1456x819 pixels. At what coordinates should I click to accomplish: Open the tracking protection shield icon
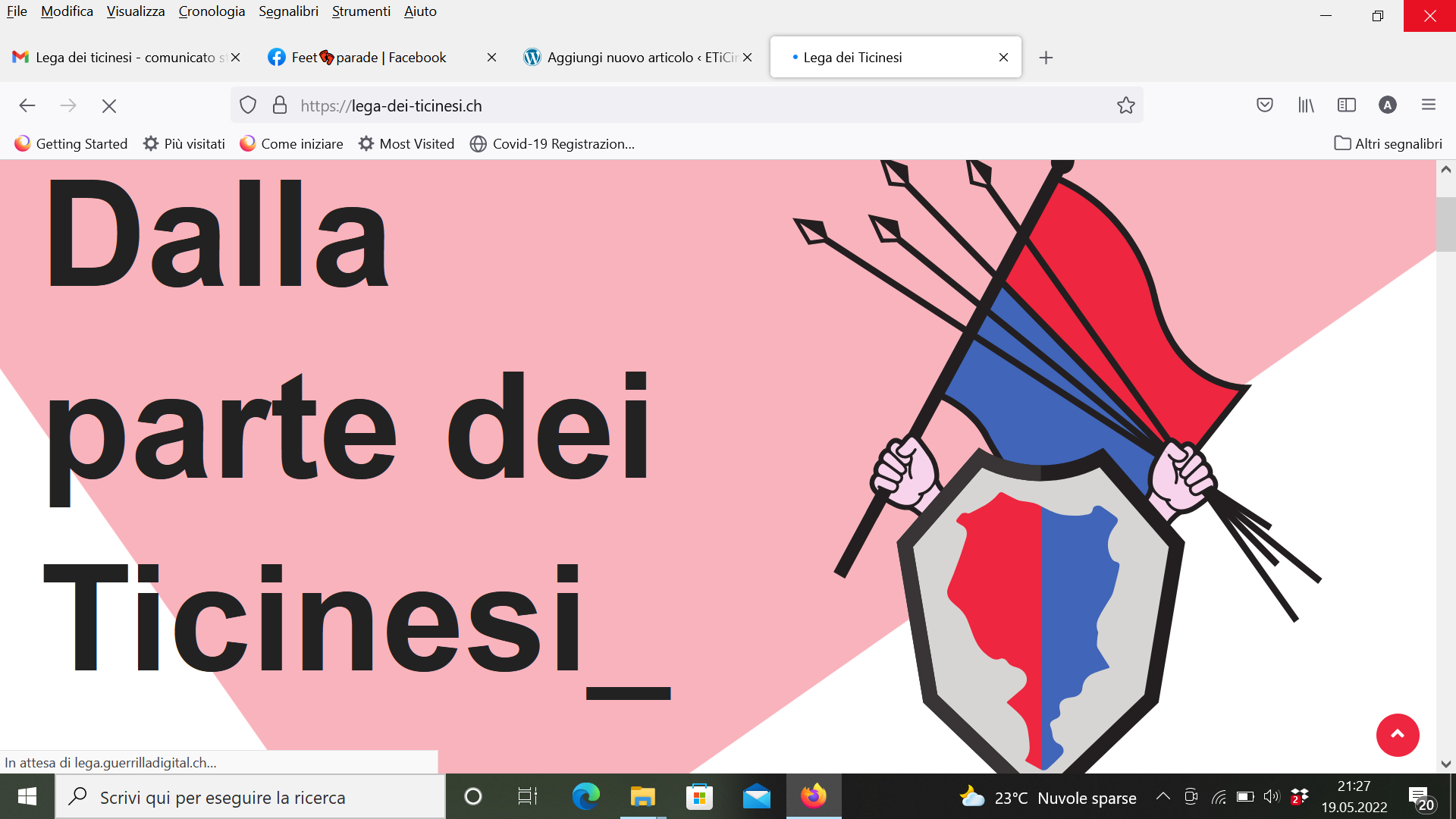pos(248,105)
